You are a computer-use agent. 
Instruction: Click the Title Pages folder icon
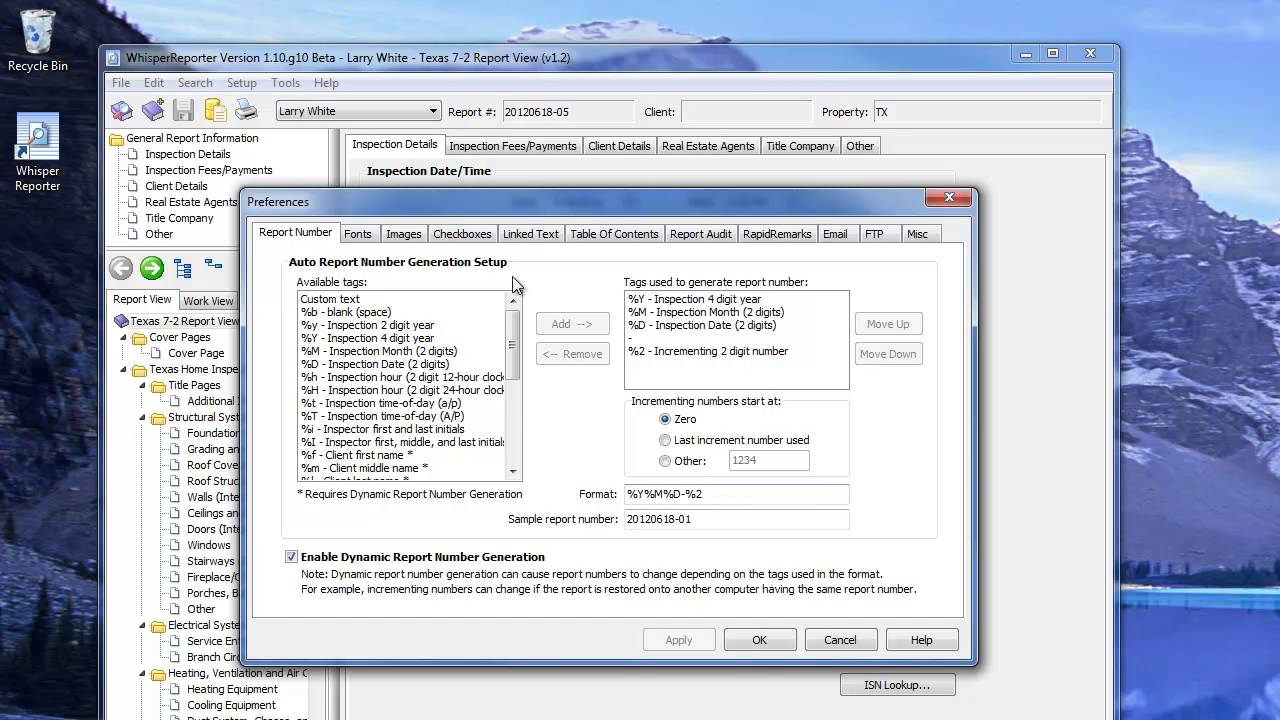point(158,386)
